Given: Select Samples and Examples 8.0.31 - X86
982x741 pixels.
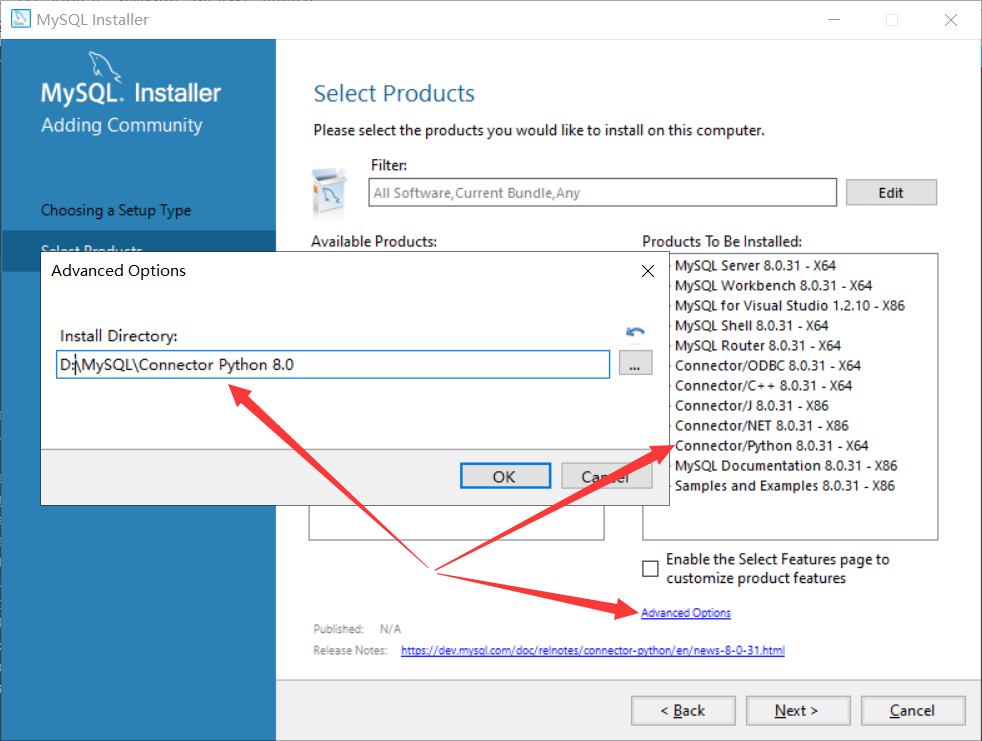Looking at the screenshot, I should 785,486.
